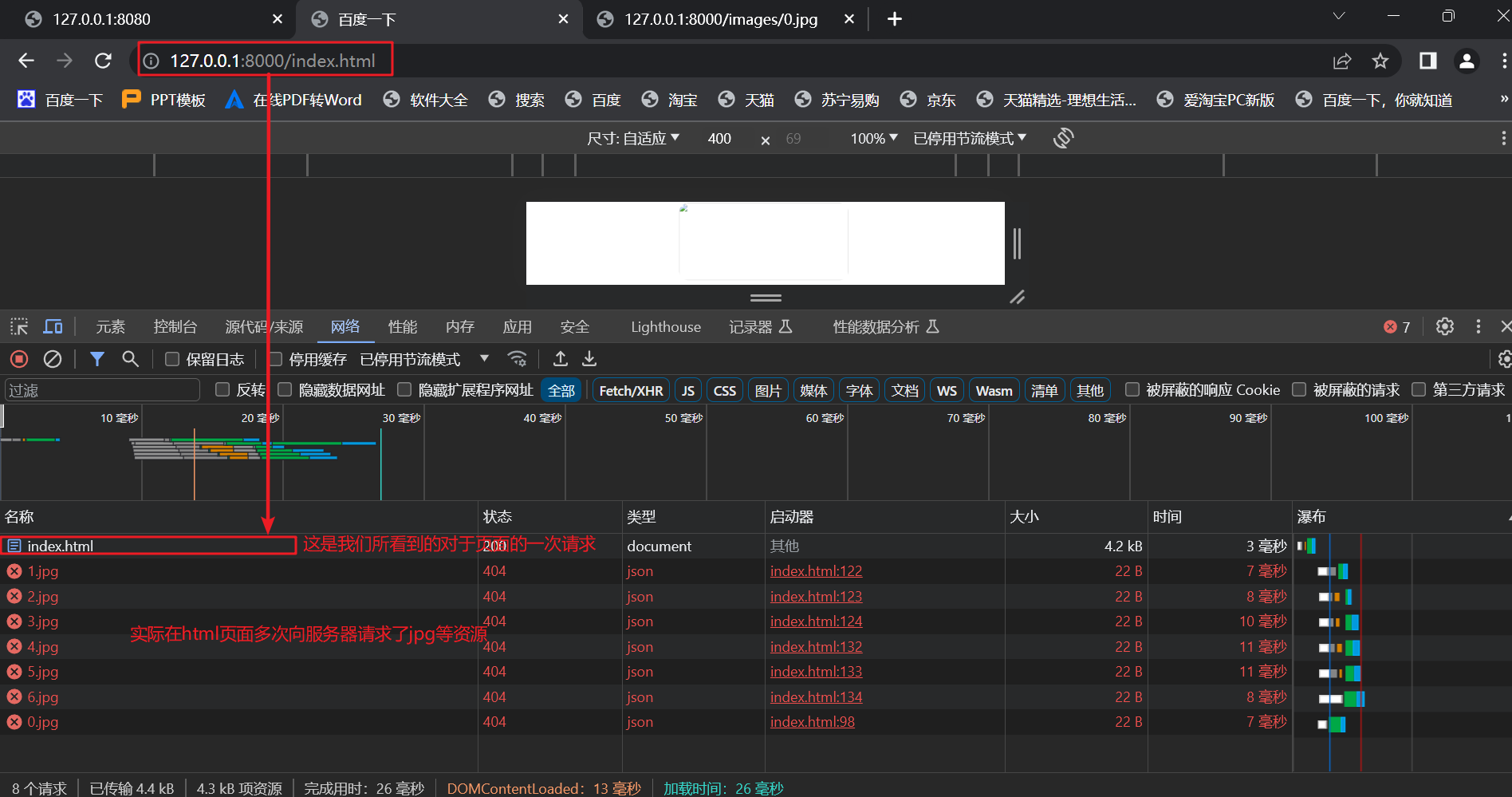Switch to the 元素 panel tab
This screenshot has width=1512, height=797.
[110, 327]
